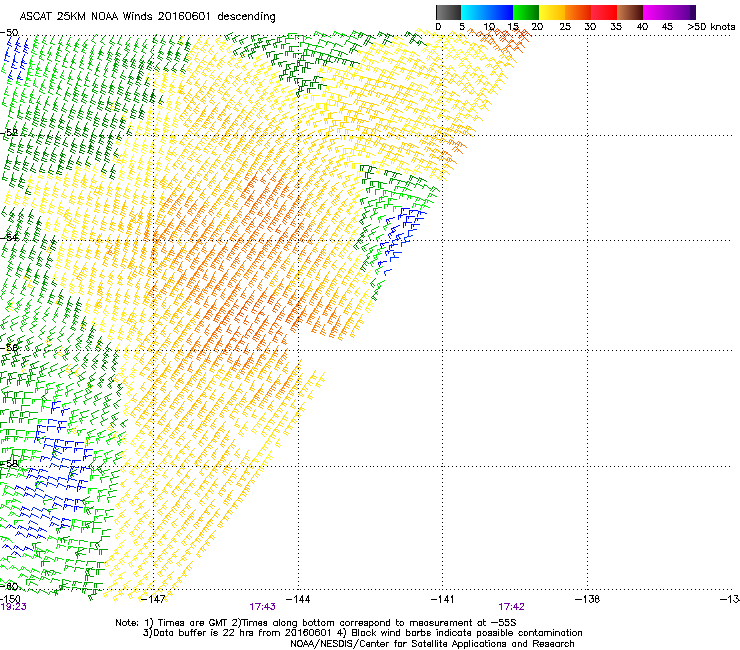
Task: Click the -50 latitude label
Action: pos(9,33)
